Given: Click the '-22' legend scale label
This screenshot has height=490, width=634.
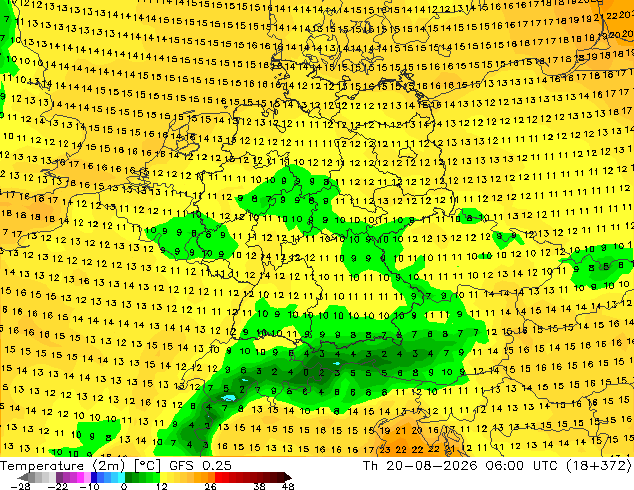Looking at the screenshot, I should [x=57, y=486].
